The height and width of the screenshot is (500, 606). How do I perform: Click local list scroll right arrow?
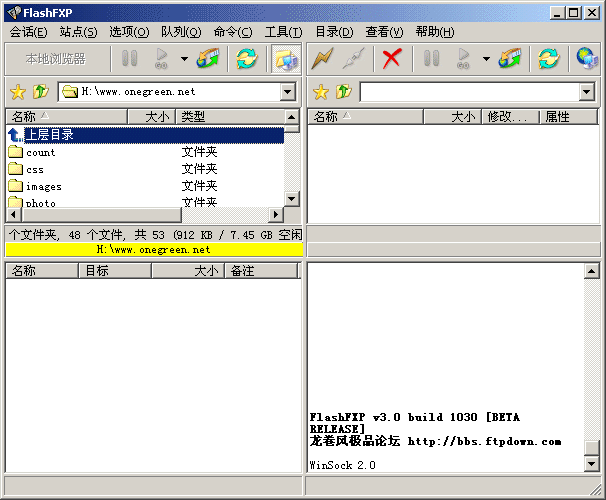(x=276, y=214)
